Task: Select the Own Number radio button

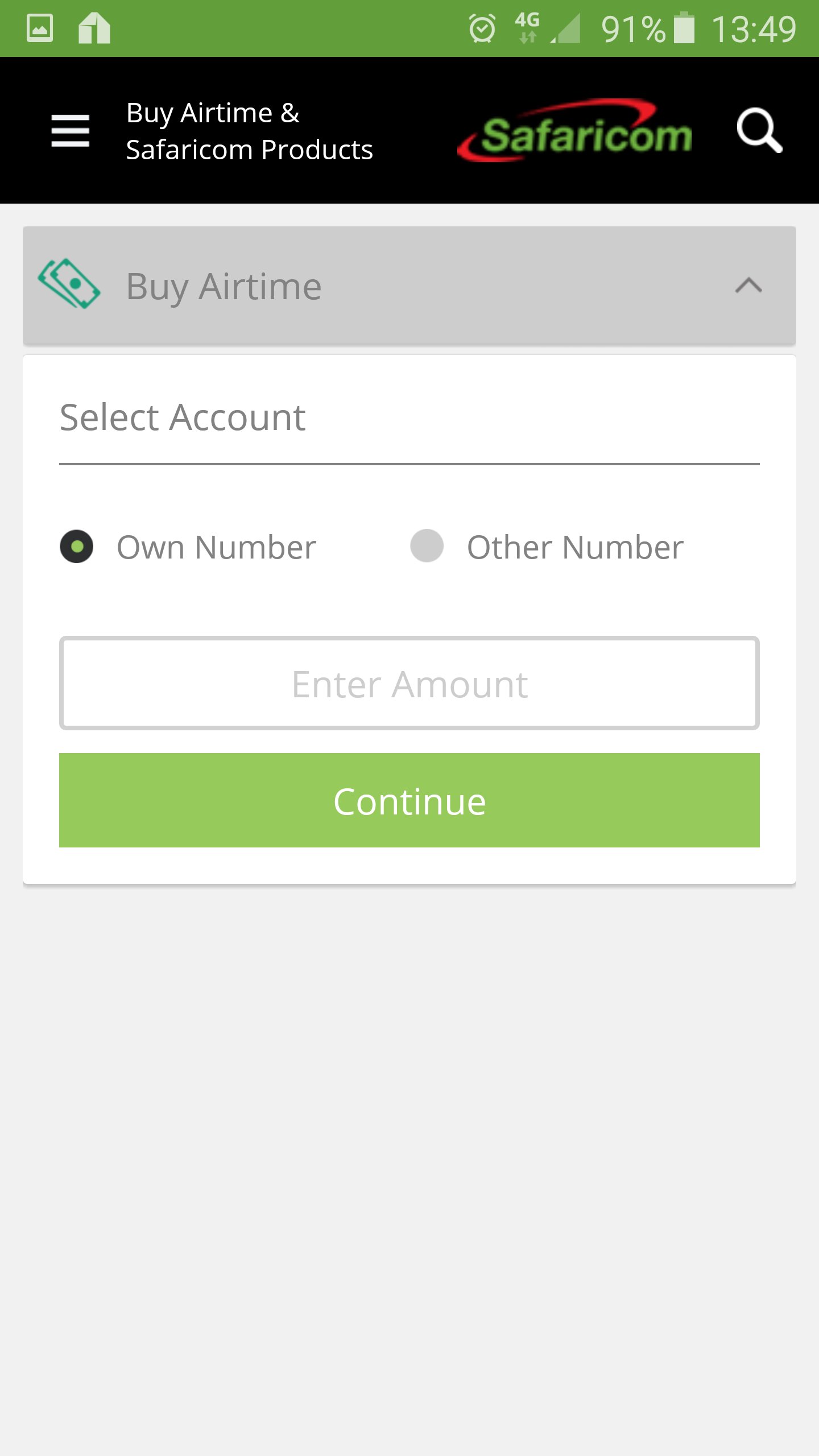Action: click(x=77, y=547)
